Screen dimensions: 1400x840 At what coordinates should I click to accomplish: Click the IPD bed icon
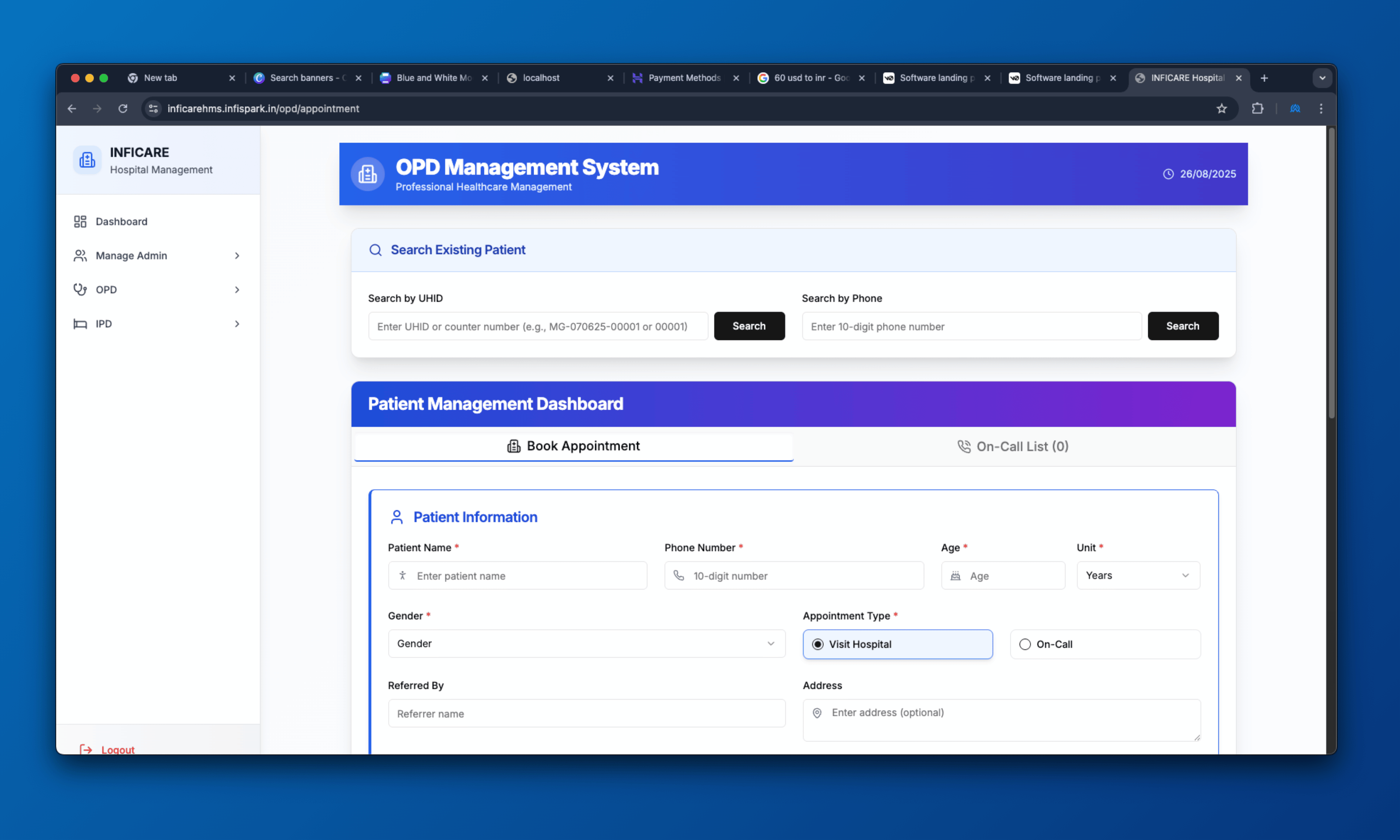pos(80,324)
